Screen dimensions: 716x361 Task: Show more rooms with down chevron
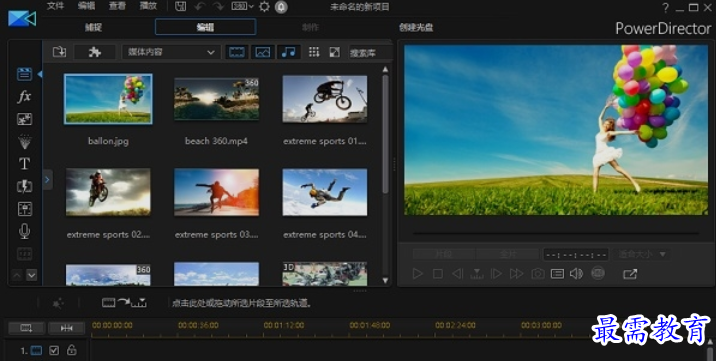[32, 275]
